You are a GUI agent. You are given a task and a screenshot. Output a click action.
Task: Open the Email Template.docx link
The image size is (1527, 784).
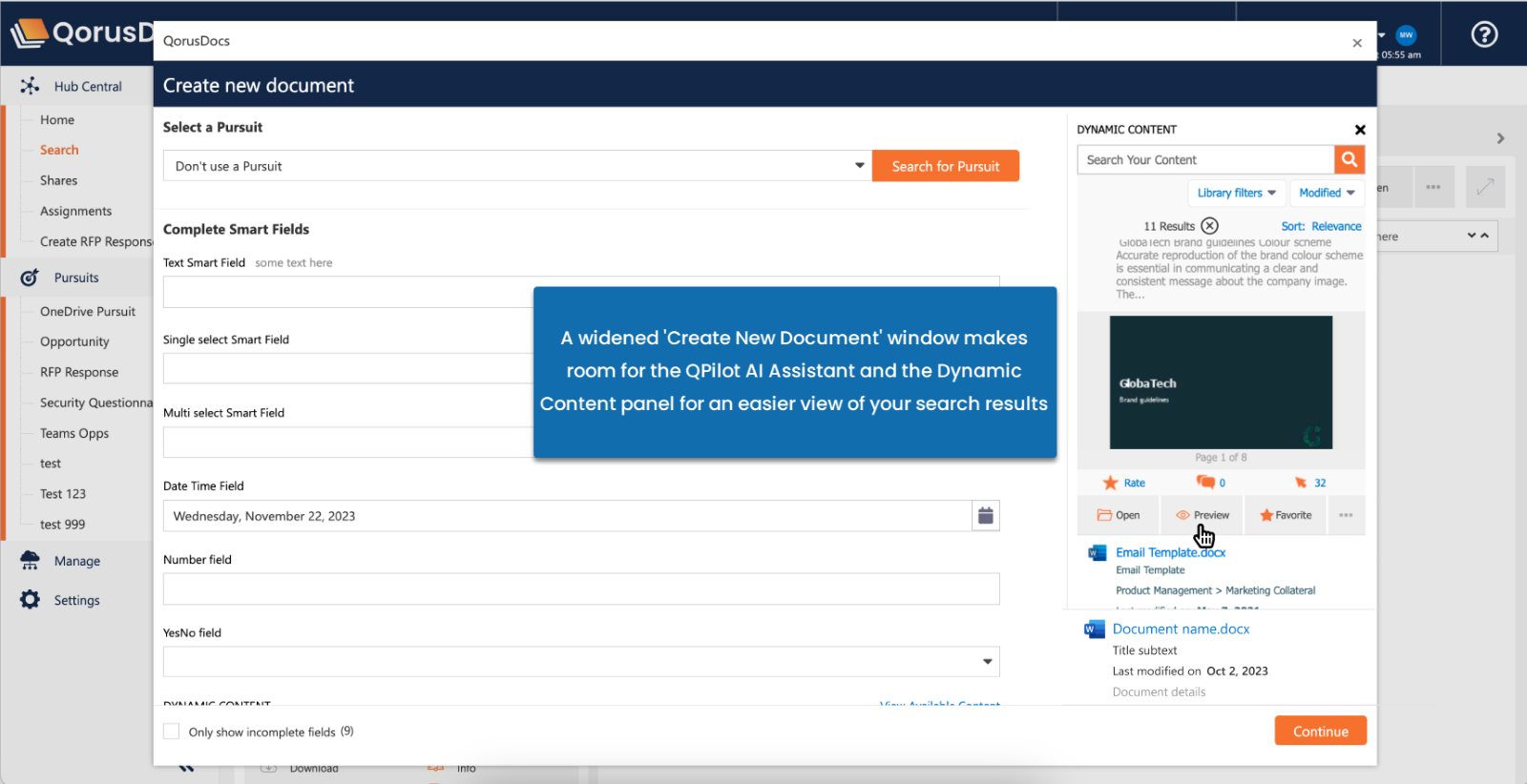pyautogui.click(x=1170, y=553)
